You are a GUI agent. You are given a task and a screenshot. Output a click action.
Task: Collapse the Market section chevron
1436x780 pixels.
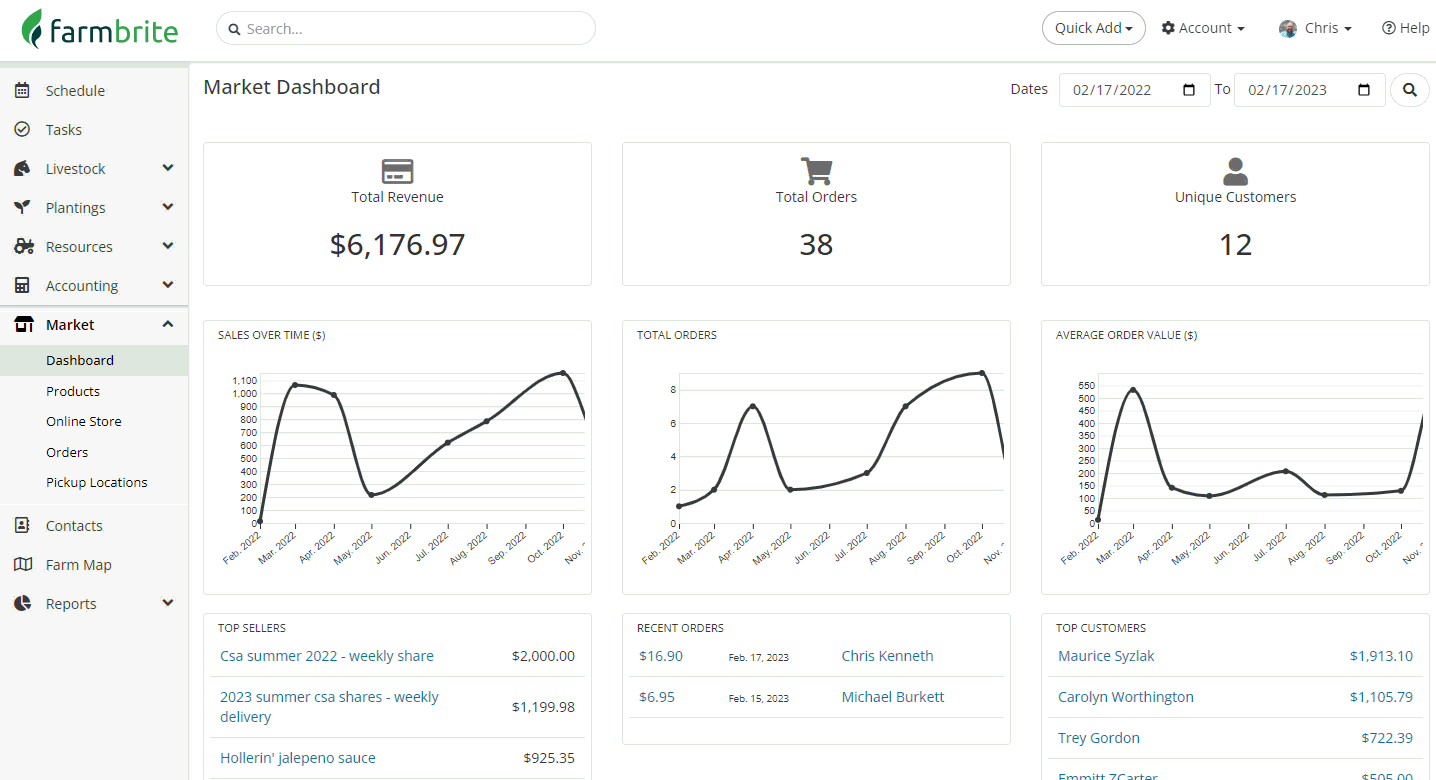(168, 324)
